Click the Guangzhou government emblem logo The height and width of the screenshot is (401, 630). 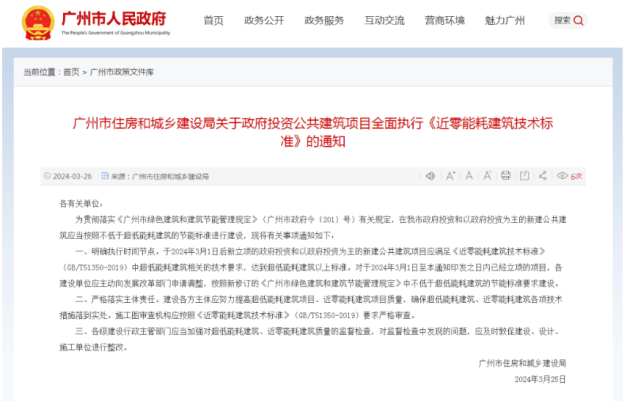point(38,20)
